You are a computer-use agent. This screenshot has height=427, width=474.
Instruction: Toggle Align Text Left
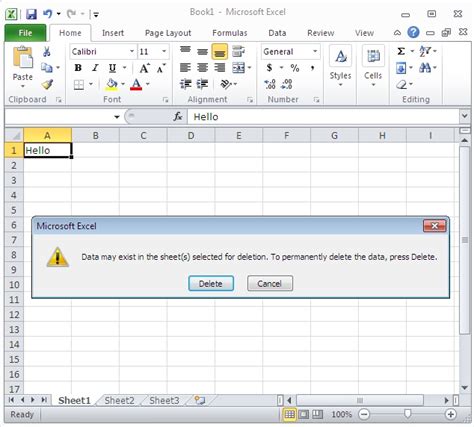pos(185,68)
